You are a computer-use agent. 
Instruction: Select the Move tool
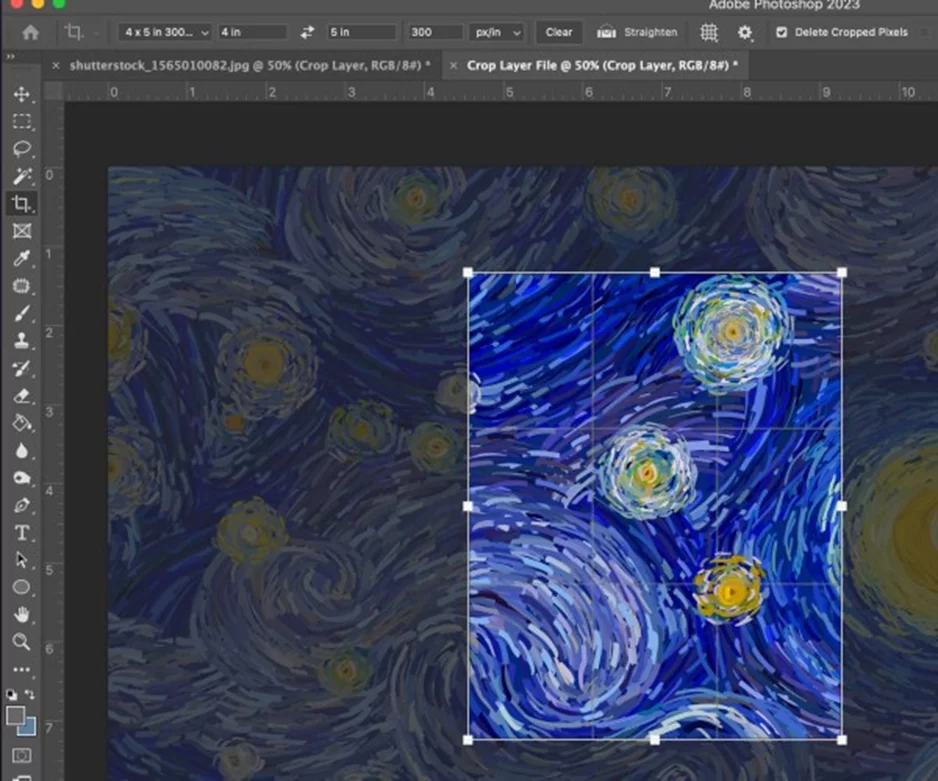pyautogui.click(x=22, y=94)
